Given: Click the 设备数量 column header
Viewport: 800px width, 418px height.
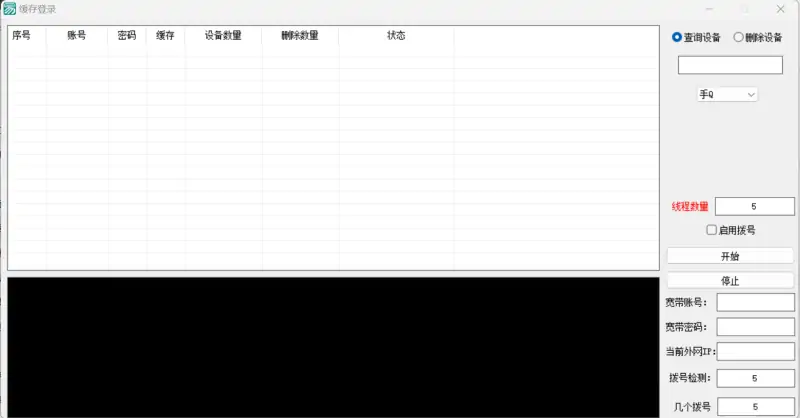Looking at the screenshot, I should (x=223, y=35).
